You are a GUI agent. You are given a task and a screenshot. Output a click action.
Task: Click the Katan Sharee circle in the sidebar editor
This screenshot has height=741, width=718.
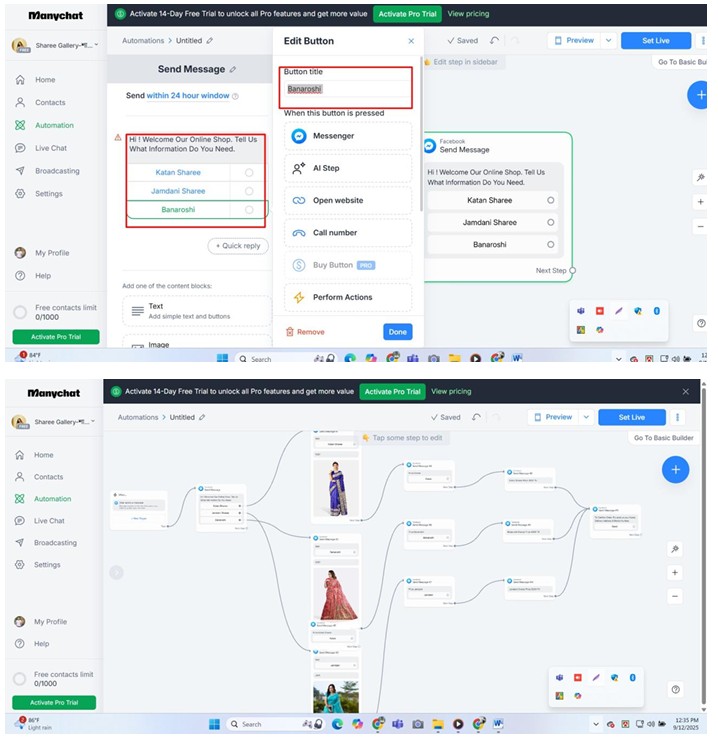point(249,173)
